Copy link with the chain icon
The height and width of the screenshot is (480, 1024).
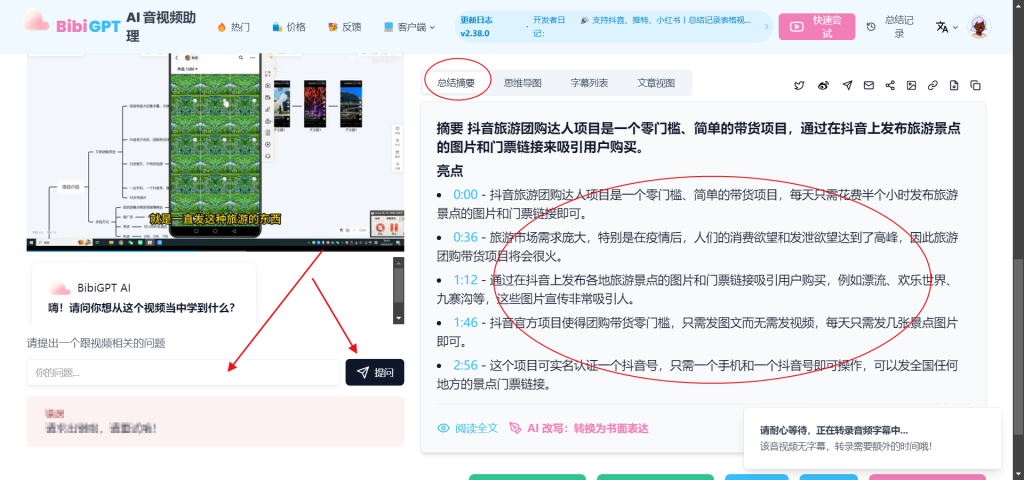pos(932,86)
